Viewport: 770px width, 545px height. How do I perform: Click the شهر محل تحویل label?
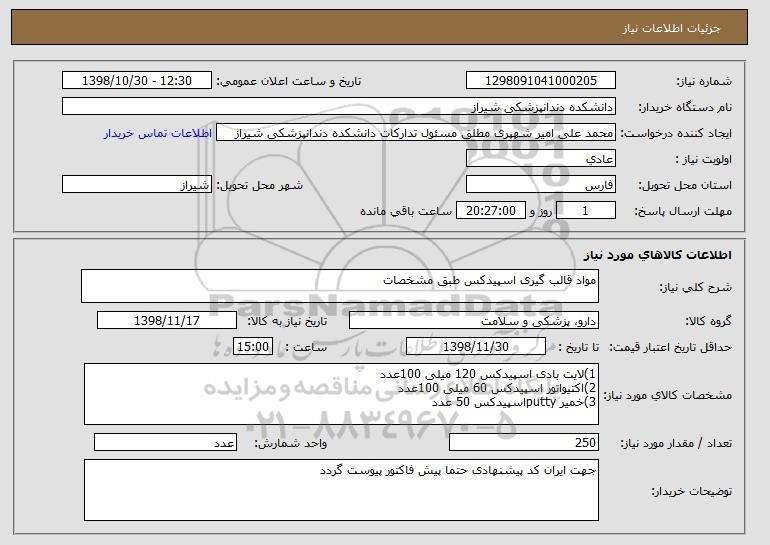coord(260,185)
